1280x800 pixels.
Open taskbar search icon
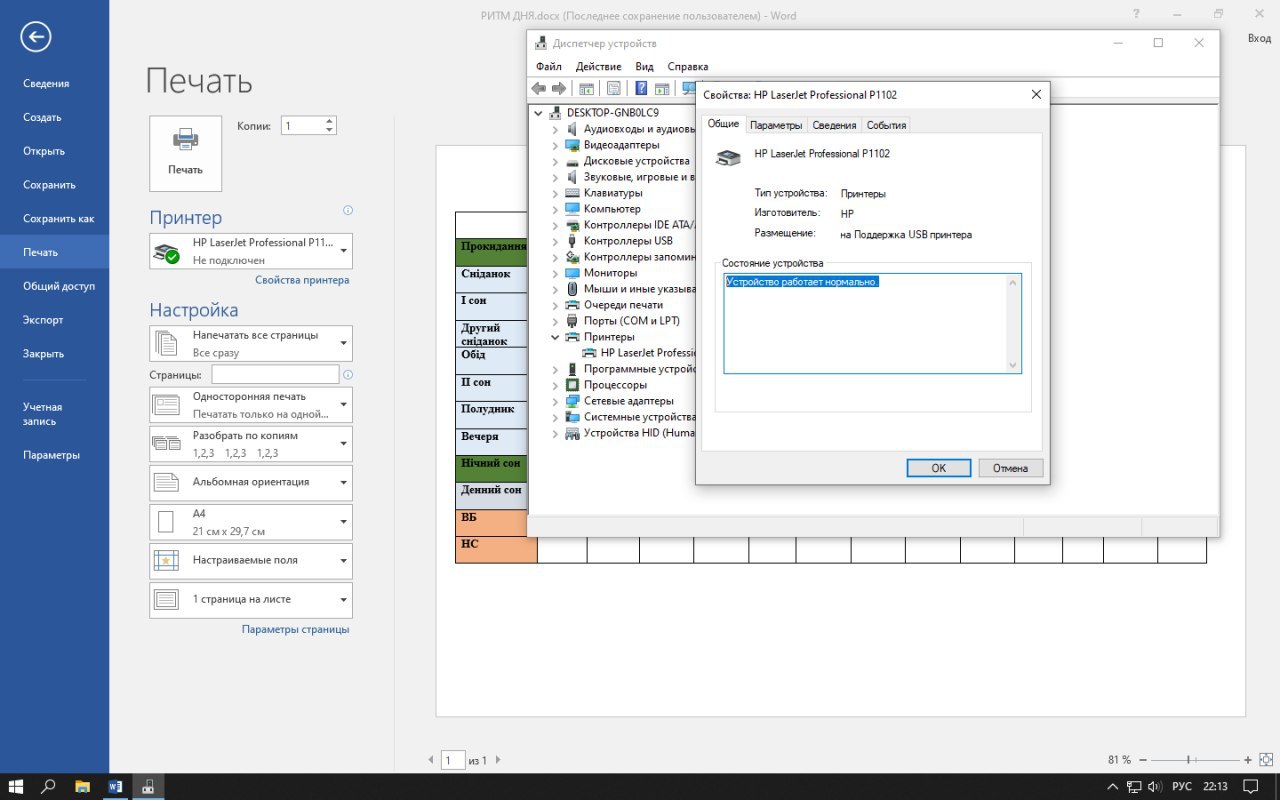tap(48, 786)
